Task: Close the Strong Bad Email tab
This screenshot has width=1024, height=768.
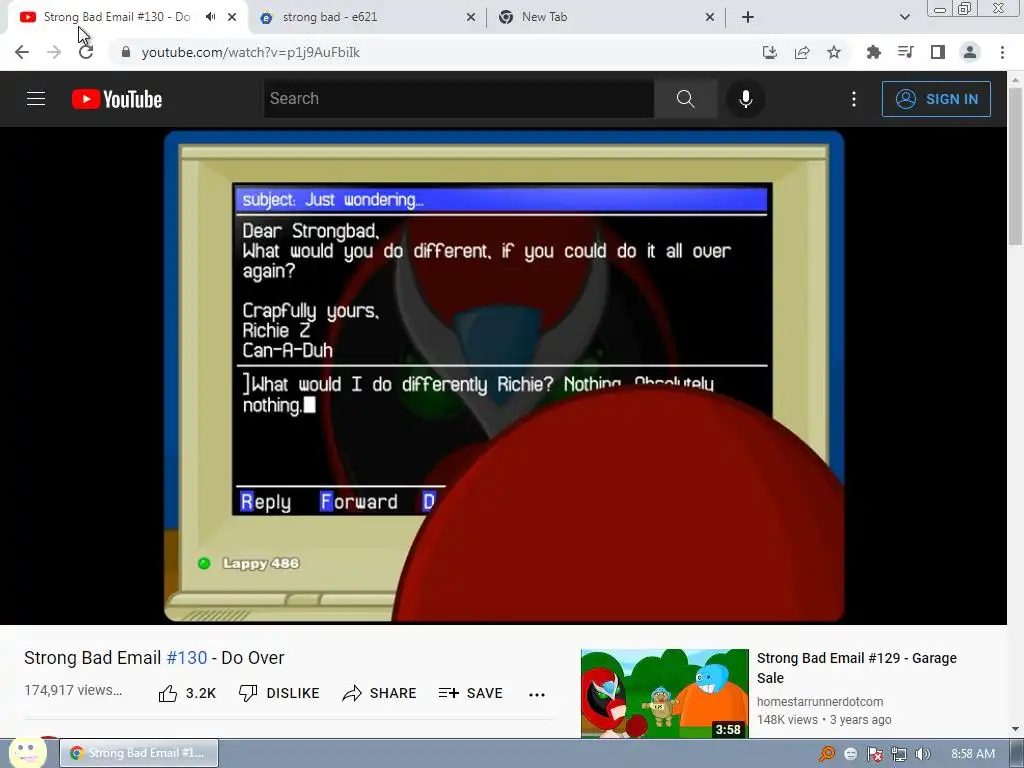Action: point(232,17)
